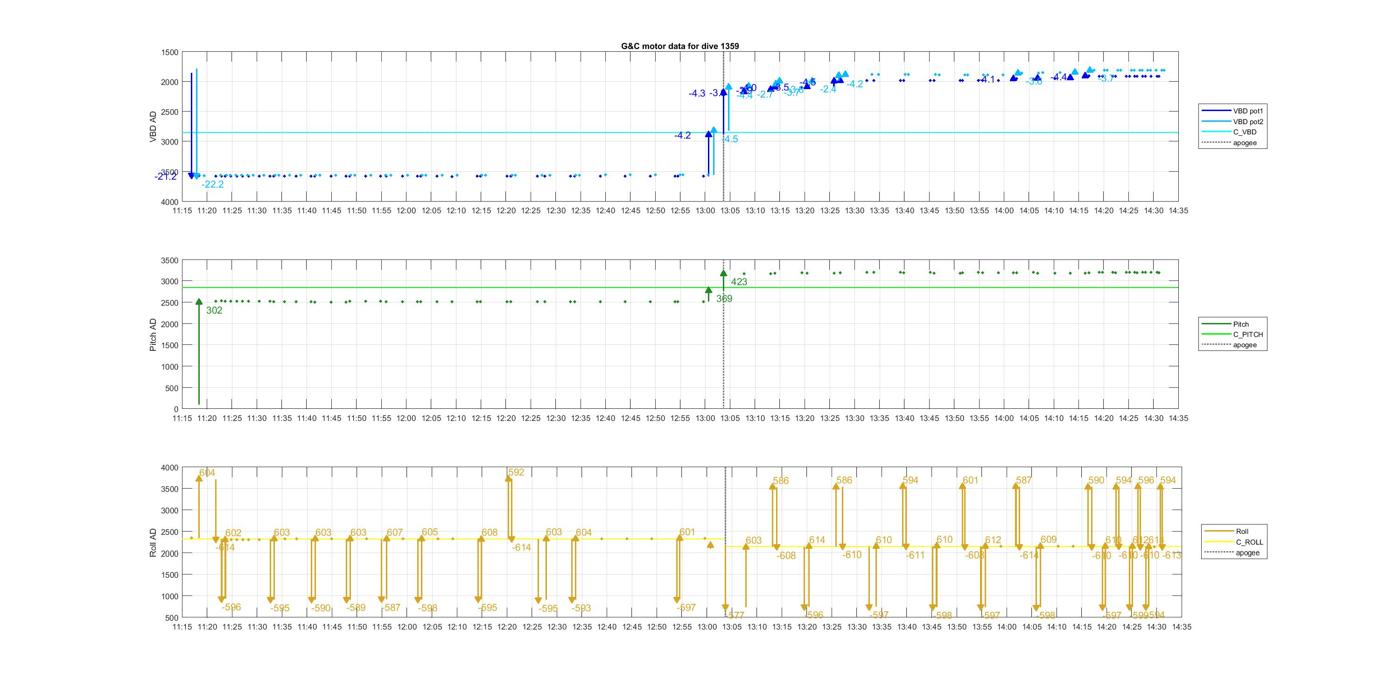Click the '302' pitch annotation
Image resolution: width=1400 pixels, height=693 pixels.
pyautogui.click(x=214, y=311)
